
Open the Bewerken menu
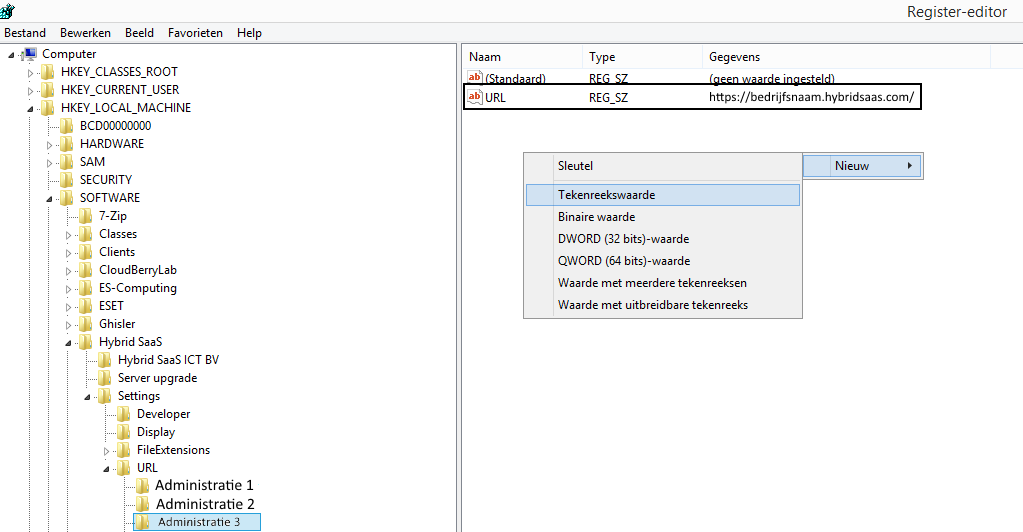click(x=85, y=32)
